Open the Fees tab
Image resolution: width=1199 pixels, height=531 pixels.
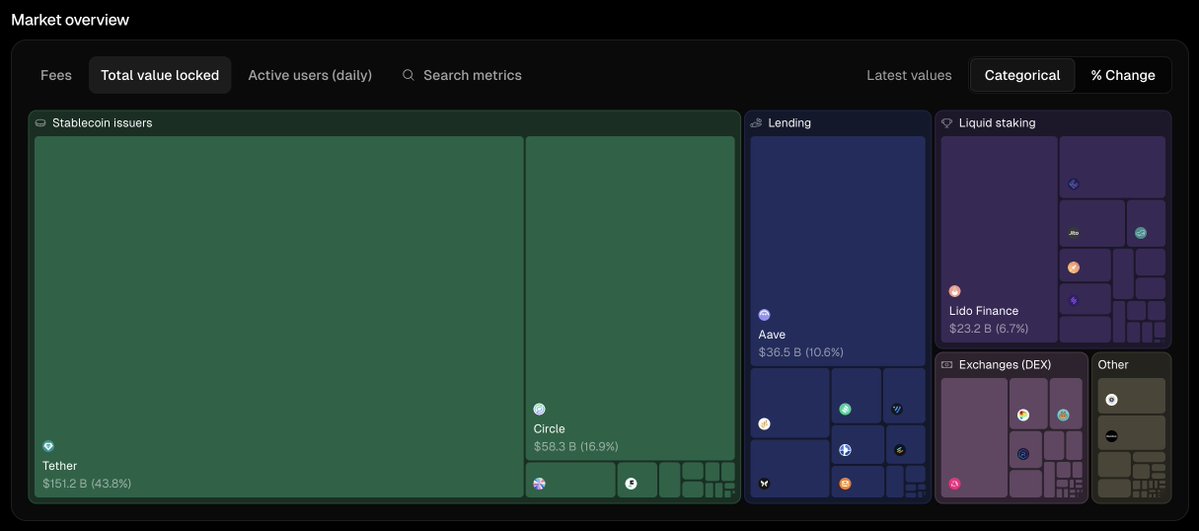56,75
